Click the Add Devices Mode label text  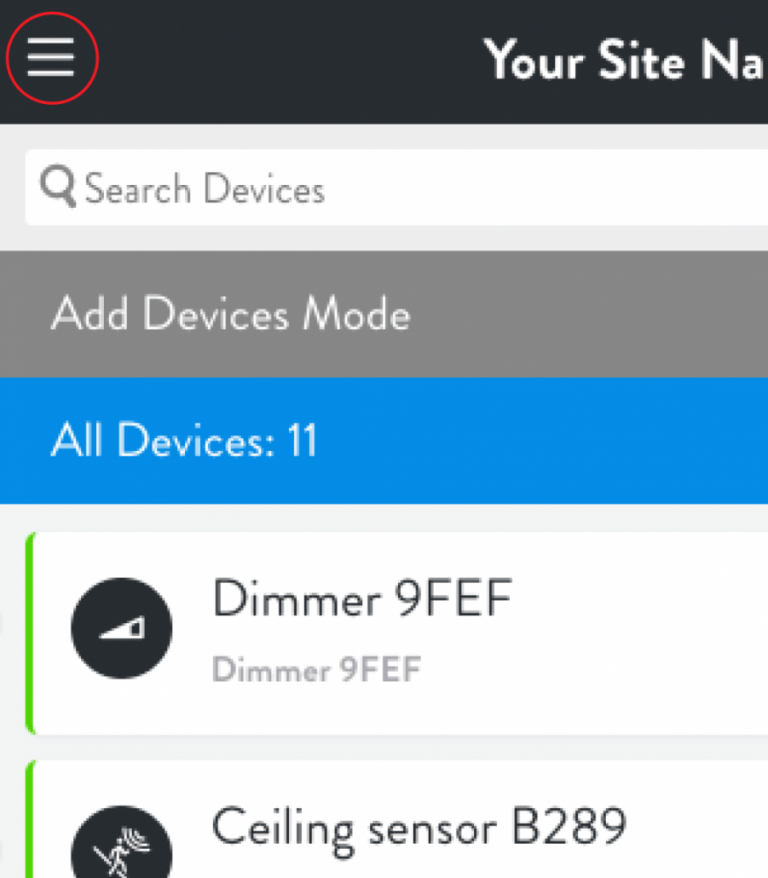230,314
